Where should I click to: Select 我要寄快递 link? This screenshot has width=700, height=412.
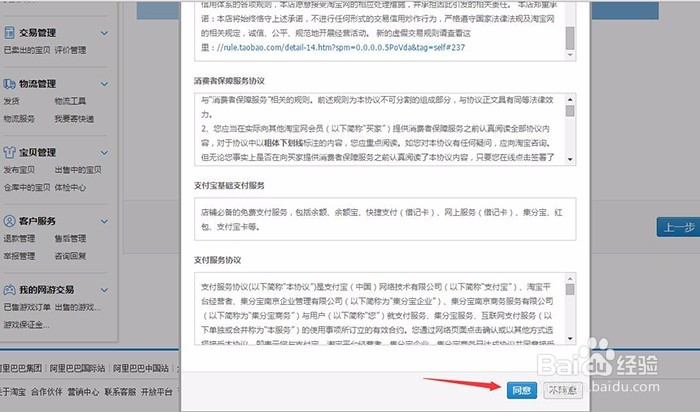pyautogui.click(x=74, y=119)
